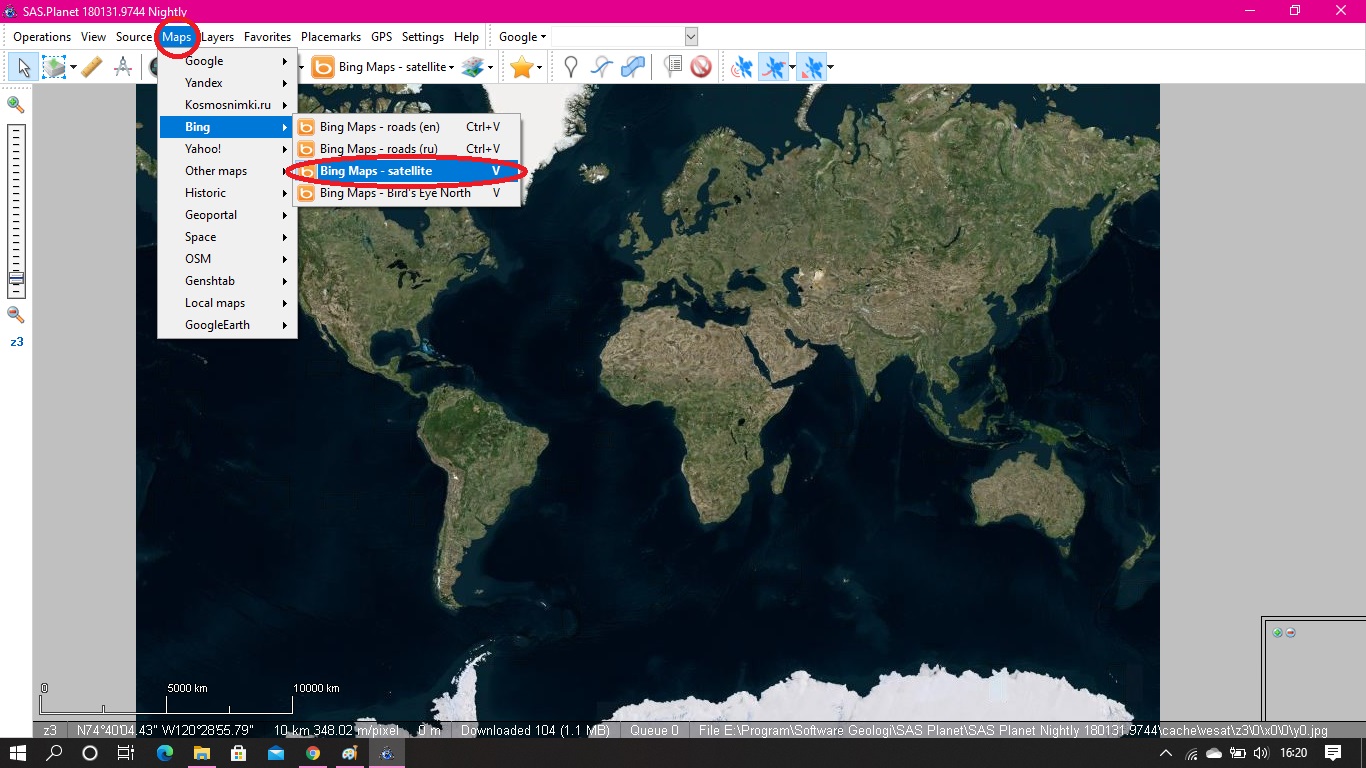Open the Operations menu
This screenshot has height=768, width=1366.
click(x=42, y=37)
